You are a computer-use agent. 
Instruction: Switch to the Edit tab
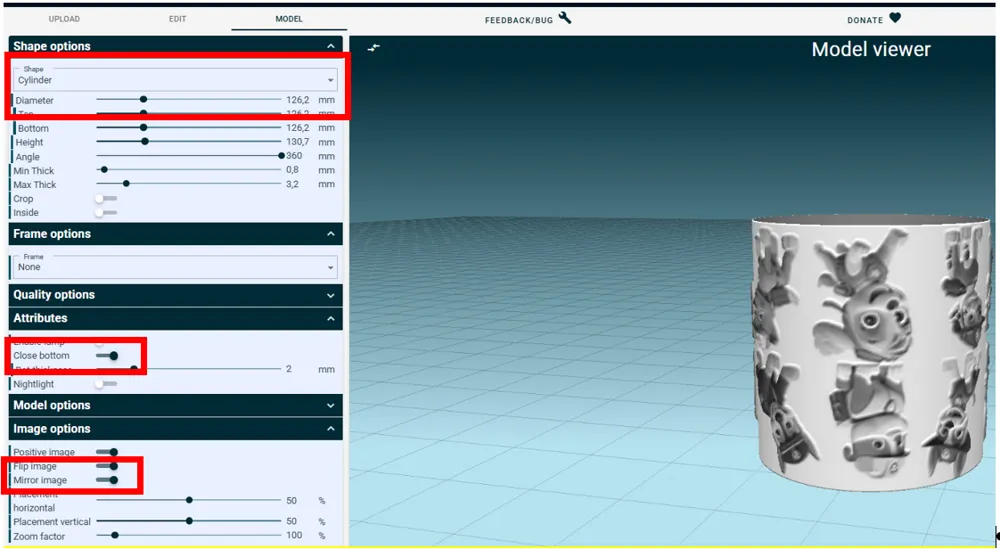click(177, 19)
